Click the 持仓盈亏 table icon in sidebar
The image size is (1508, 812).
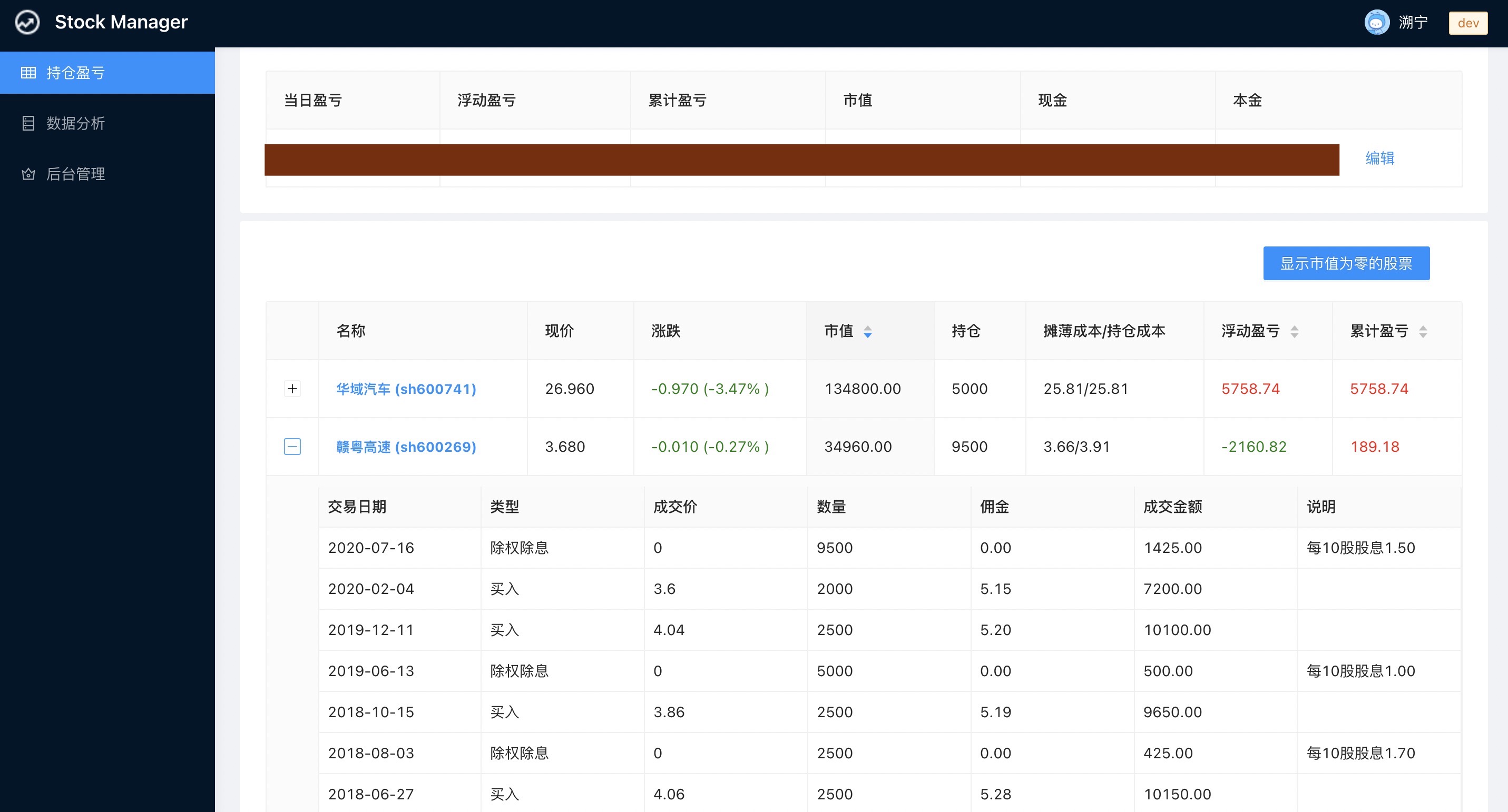pyautogui.click(x=28, y=73)
